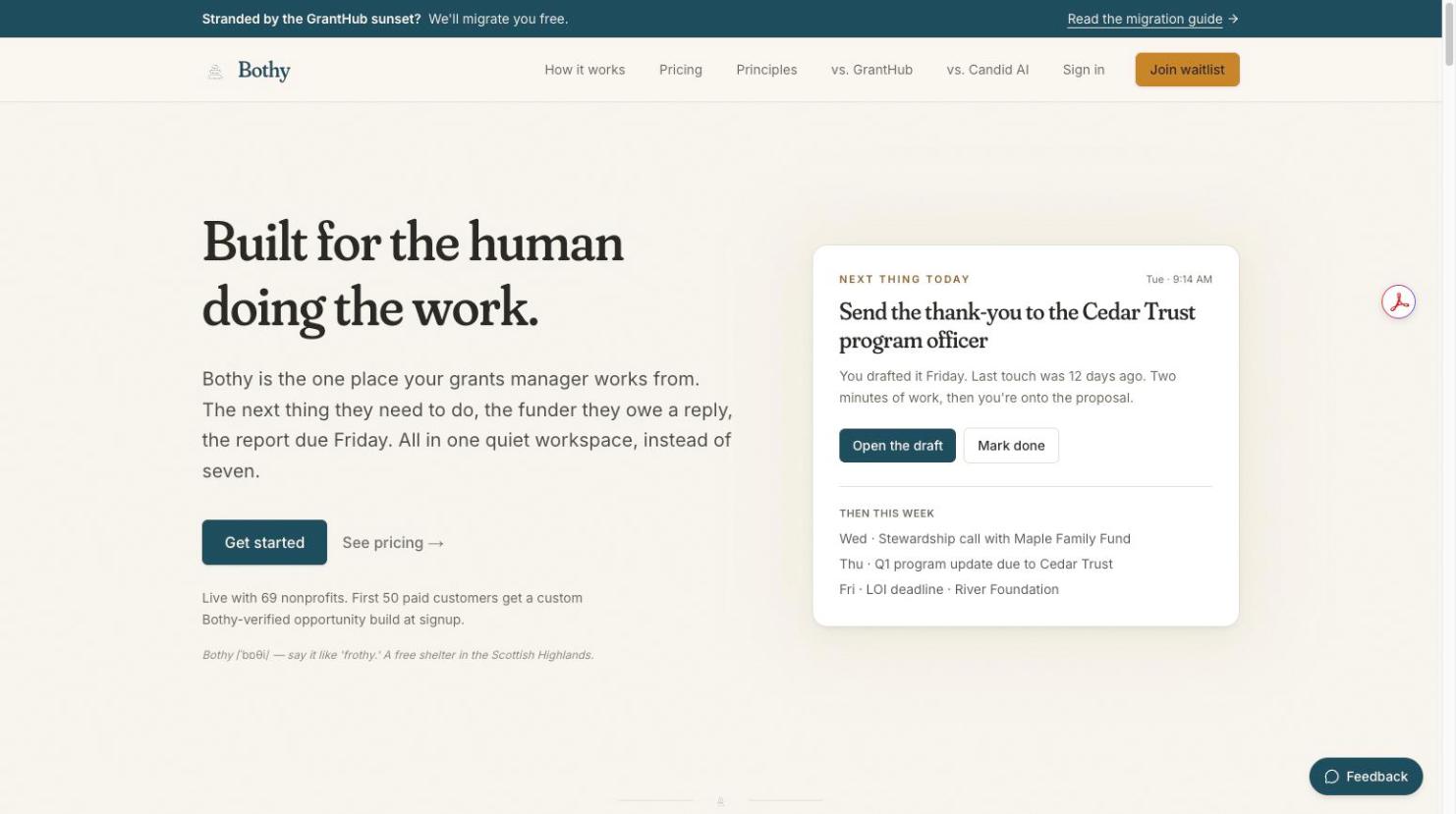Go to the Pricing nav item
The width and height of the screenshot is (1456, 814).
coord(681,70)
